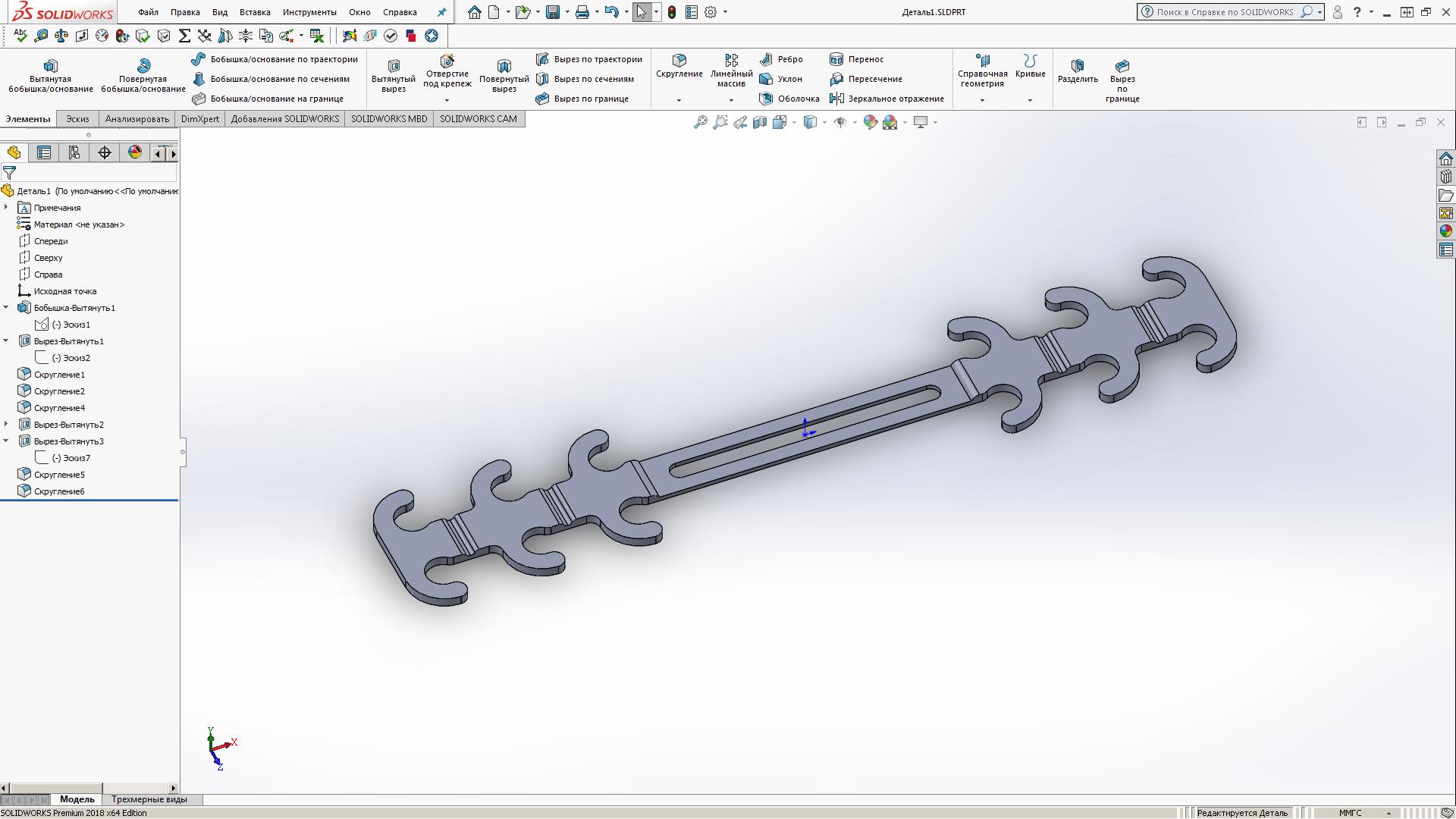Open DisplayManager tab with color ball
This screenshot has height=819, width=1456.
135,153
